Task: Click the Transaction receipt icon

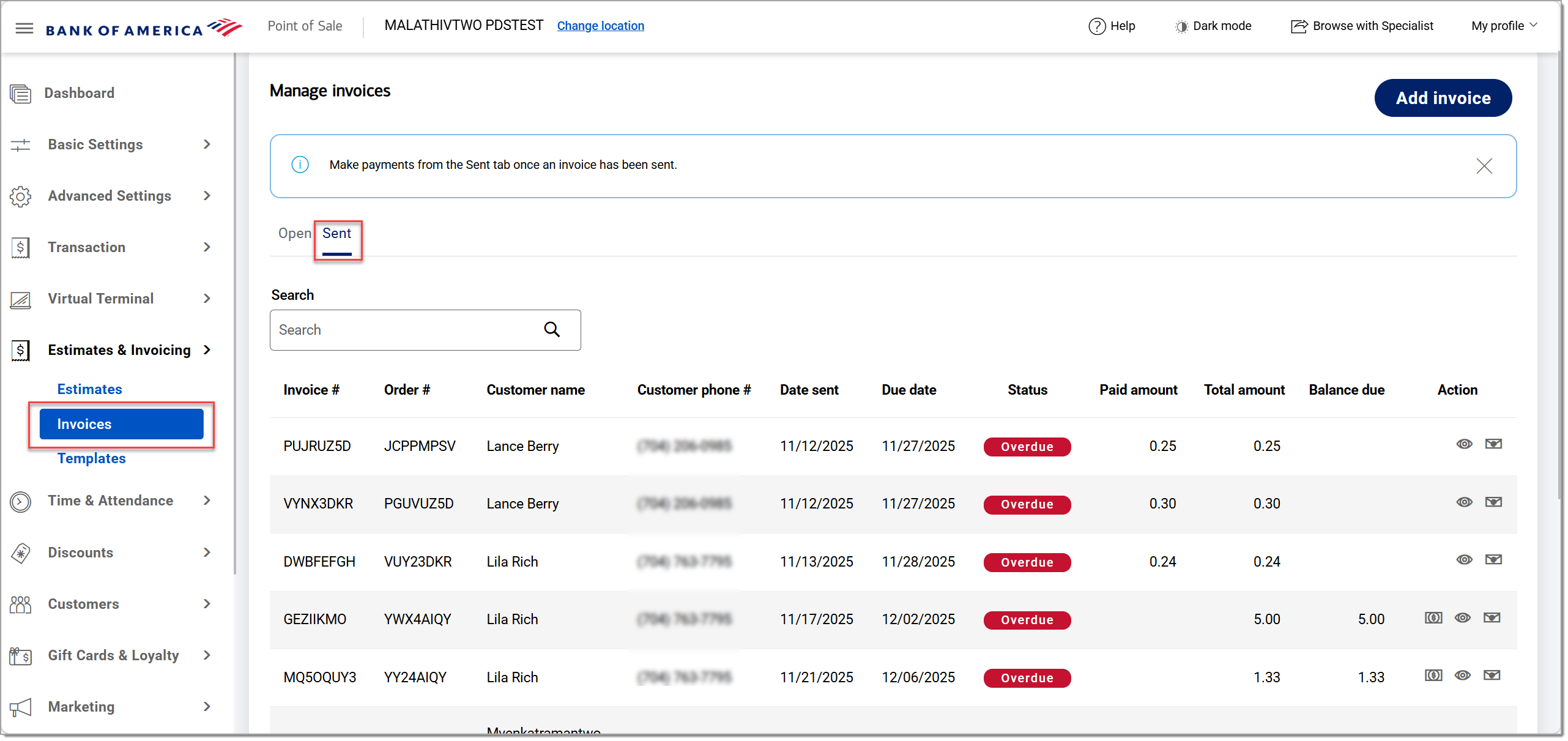Action: point(20,248)
